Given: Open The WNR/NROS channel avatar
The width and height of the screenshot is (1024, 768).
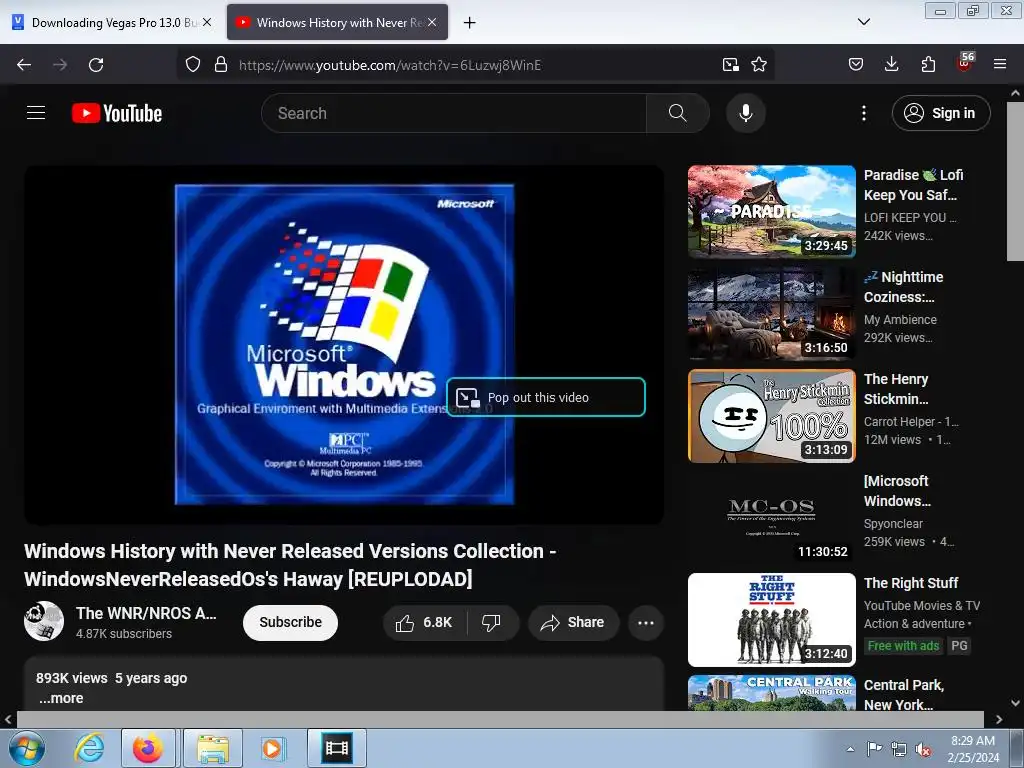Looking at the screenshot, I should 44,621.
